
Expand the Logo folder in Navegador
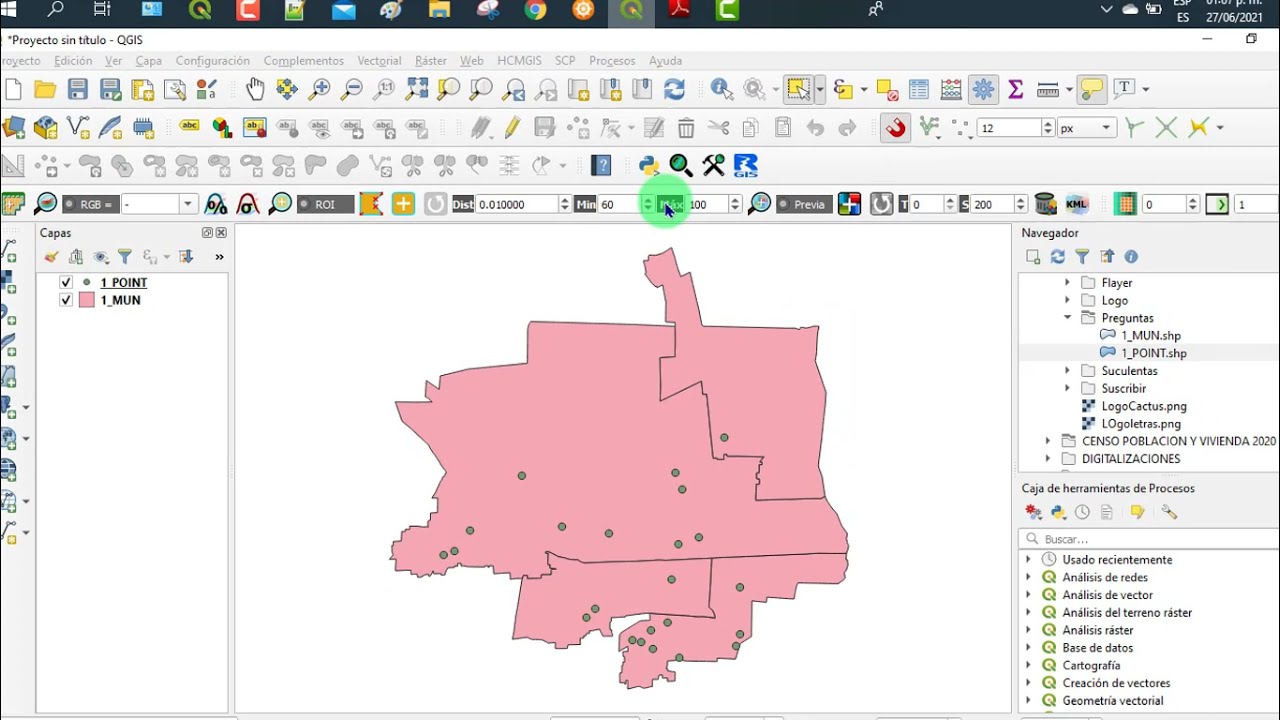[x=1067, y=300]
